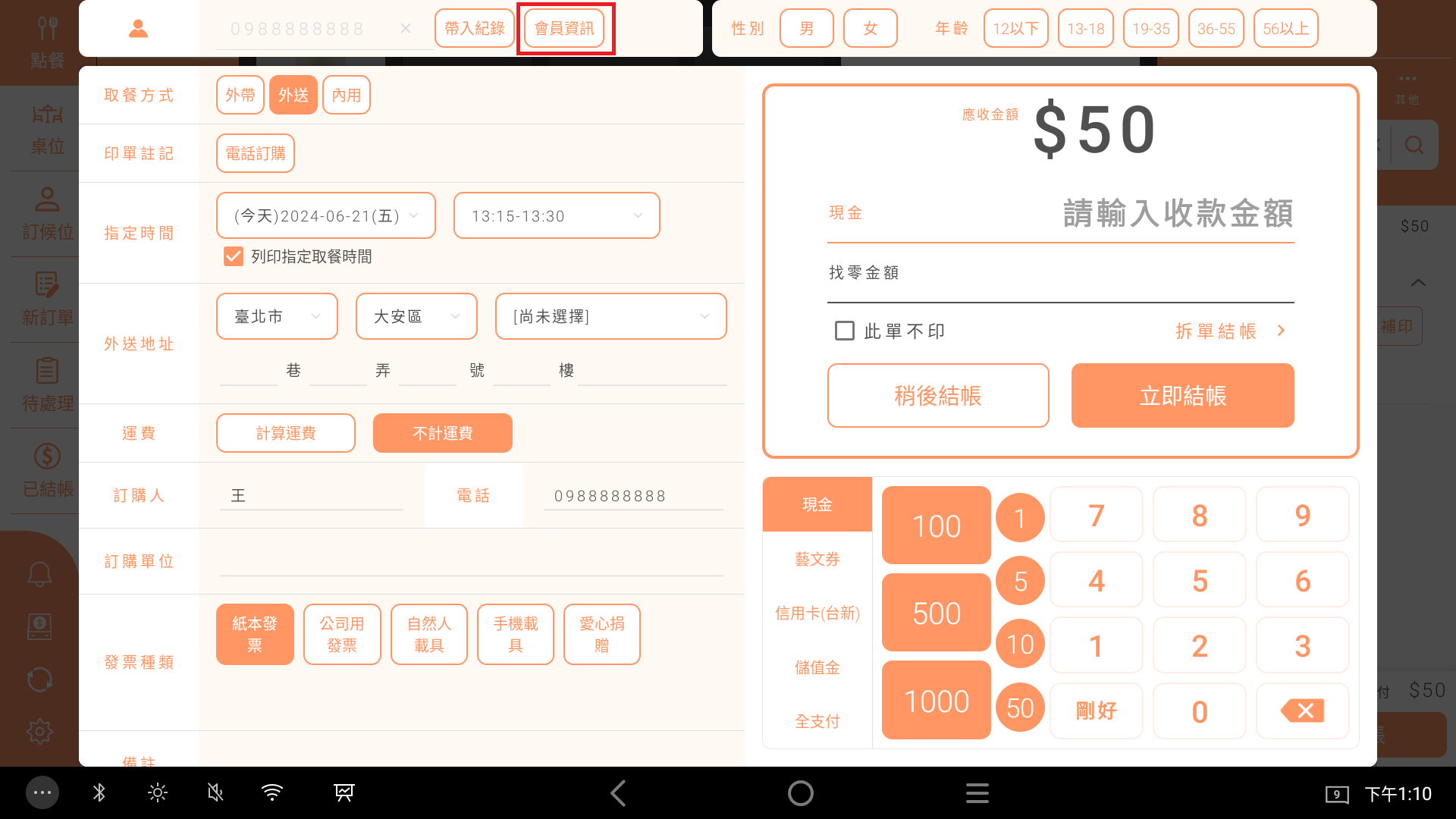
Task: Tap the Wi-Fi status icon
Action: pos(272,793)
